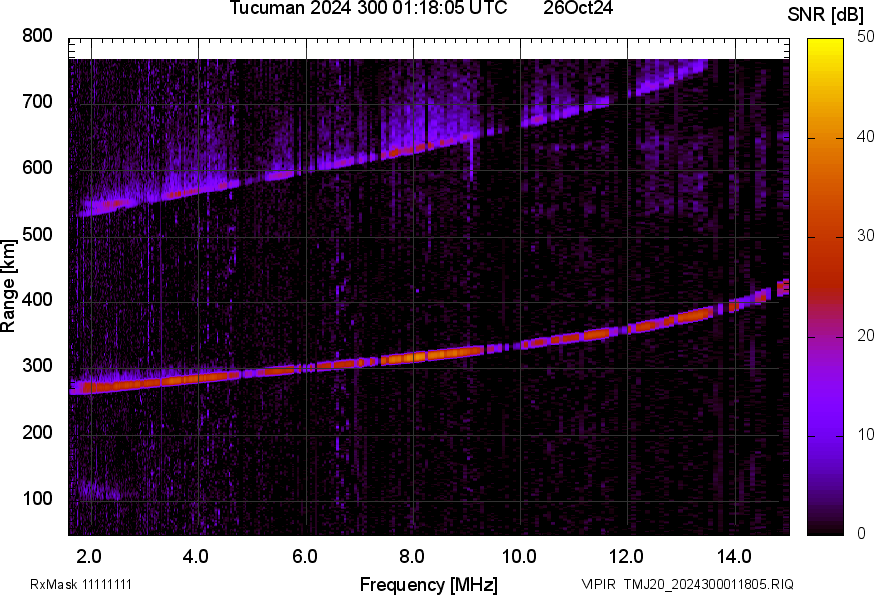Select the purple colorbar region near 10
This screenshot has height=595, width=874.
pyautogui.click(x=826, y=434)
